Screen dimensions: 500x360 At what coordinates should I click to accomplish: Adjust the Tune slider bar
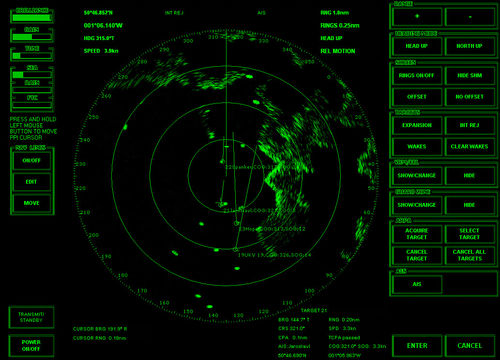coord(32,56)
